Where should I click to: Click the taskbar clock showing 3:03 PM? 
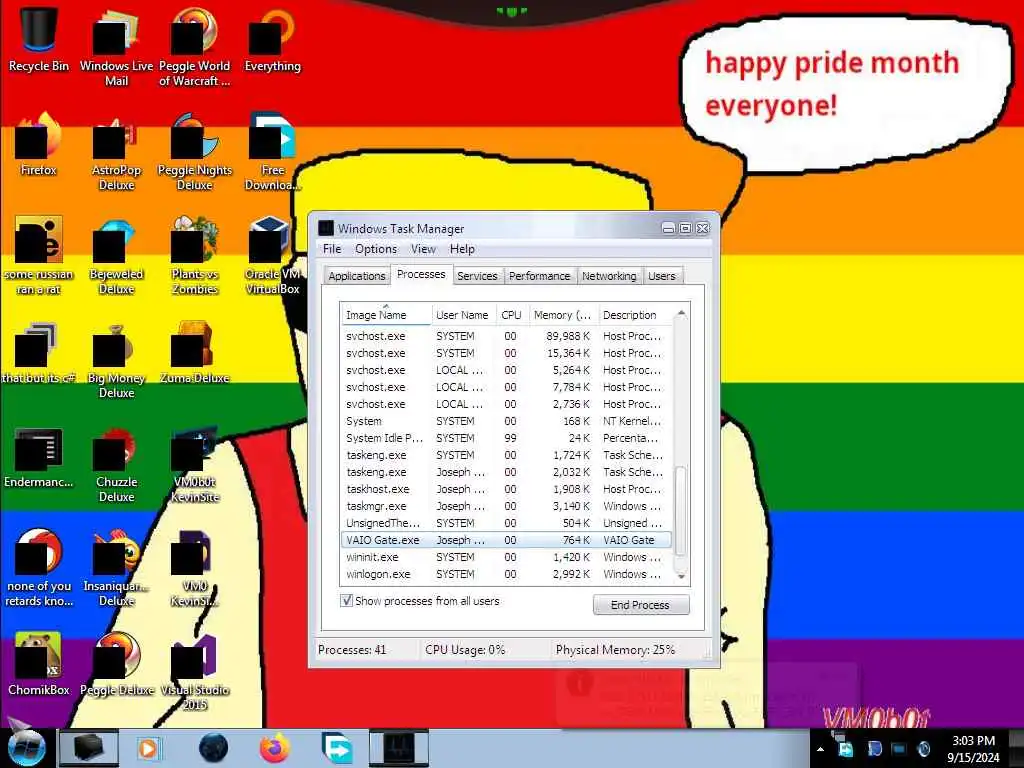click(x=974, y=749)
